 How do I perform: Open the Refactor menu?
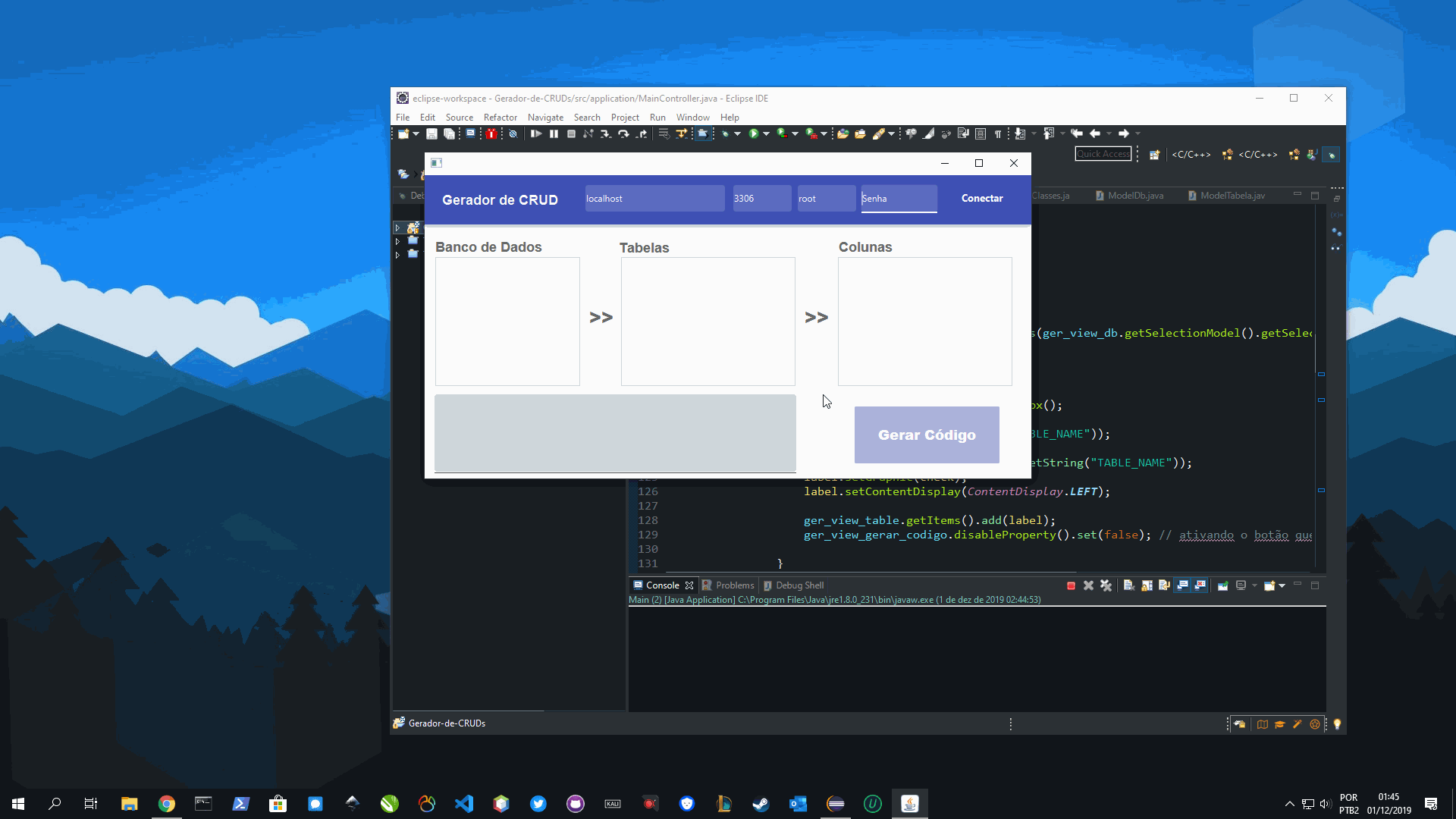500,118
